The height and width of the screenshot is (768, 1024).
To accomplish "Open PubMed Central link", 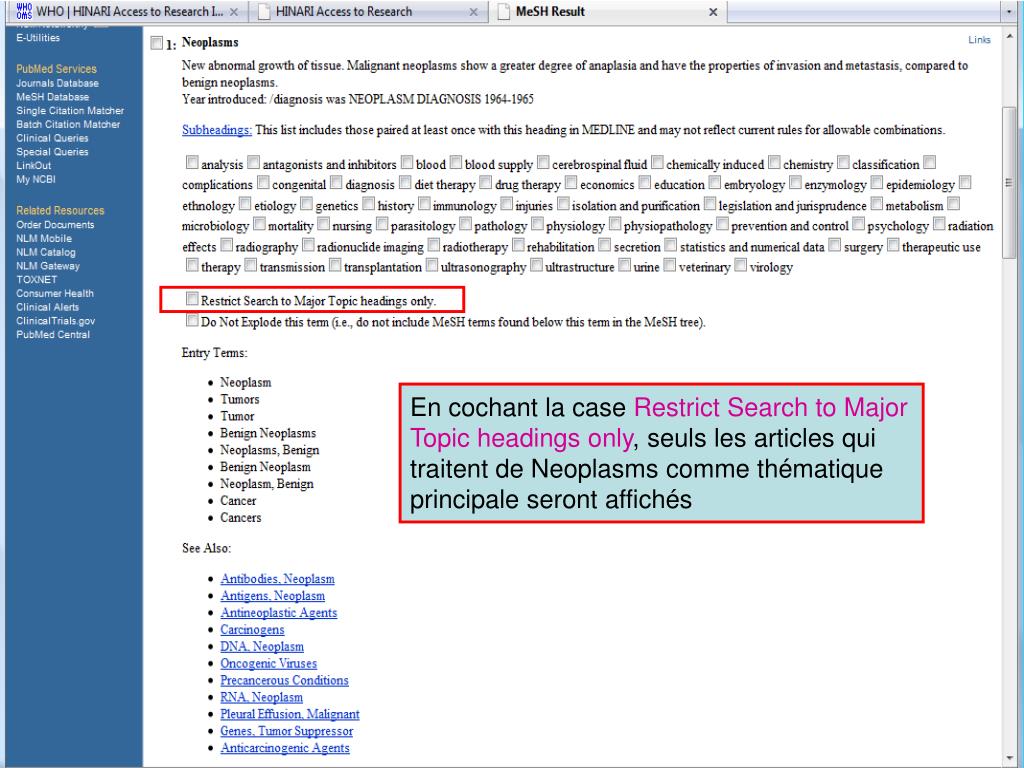I will [53, 334].
